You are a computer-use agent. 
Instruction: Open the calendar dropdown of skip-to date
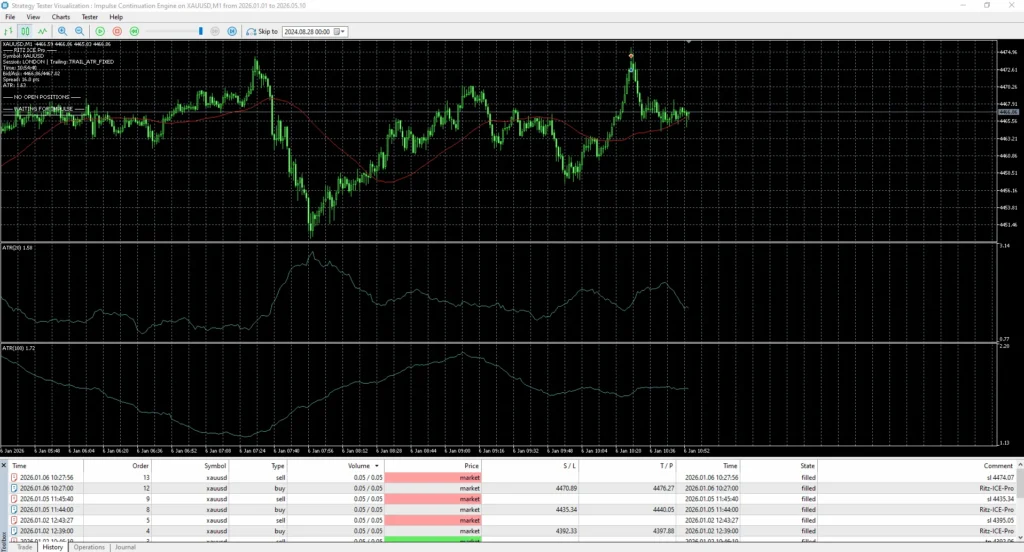[340, 31]
